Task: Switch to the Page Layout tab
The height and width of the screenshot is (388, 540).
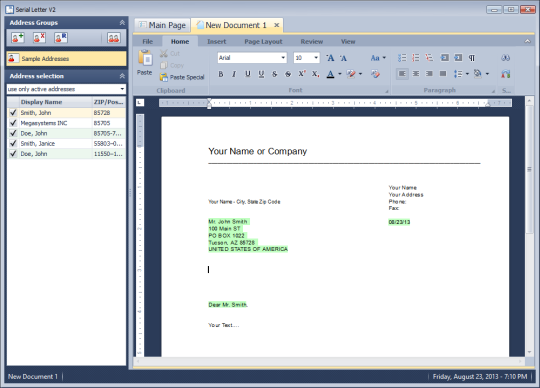Action: (x=263, y=42)
